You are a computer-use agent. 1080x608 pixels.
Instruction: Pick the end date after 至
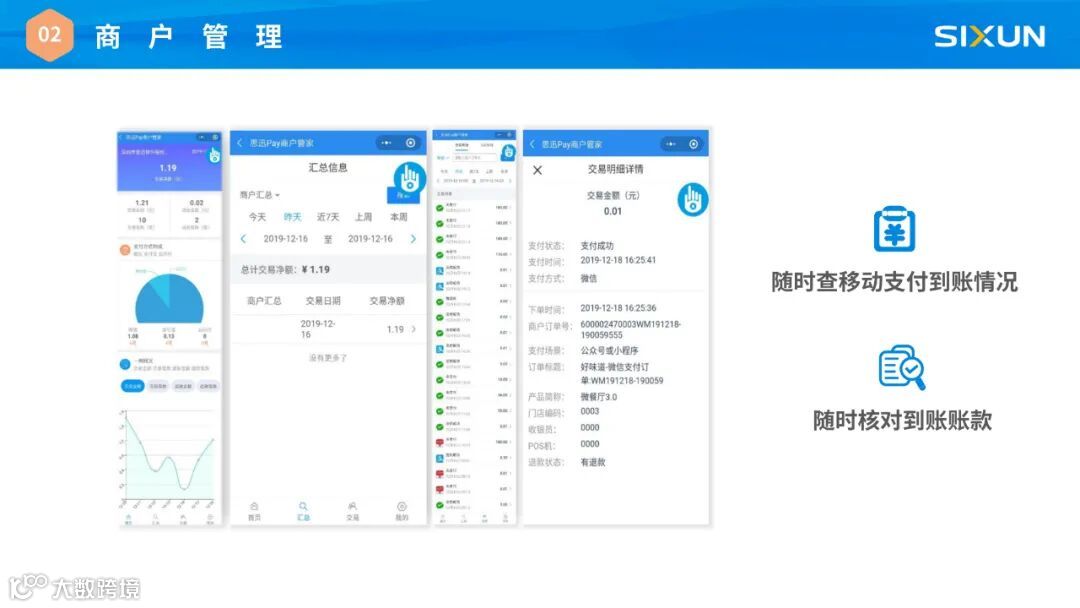[x=370, y=239]
